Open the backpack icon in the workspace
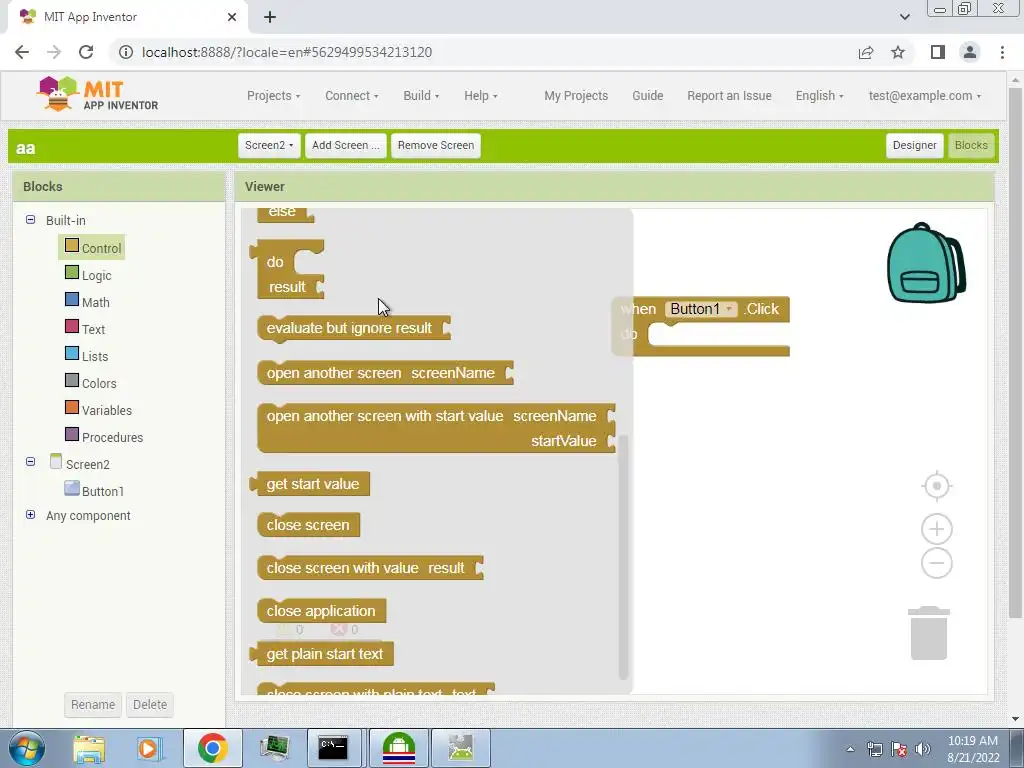Image resolution: width=1024 pixels, height=768 pixels. [926, 263]
